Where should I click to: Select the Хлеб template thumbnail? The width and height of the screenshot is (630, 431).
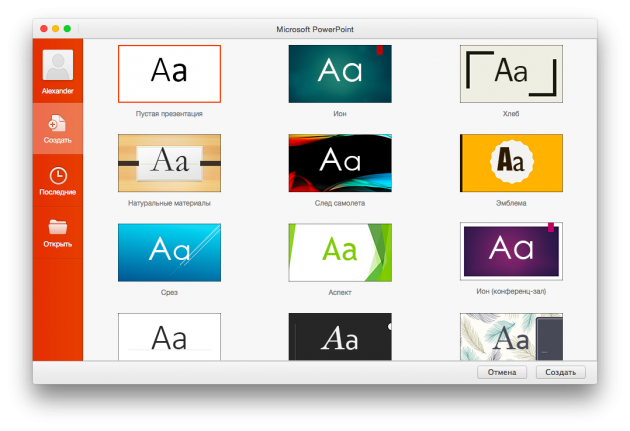(511, 74)
